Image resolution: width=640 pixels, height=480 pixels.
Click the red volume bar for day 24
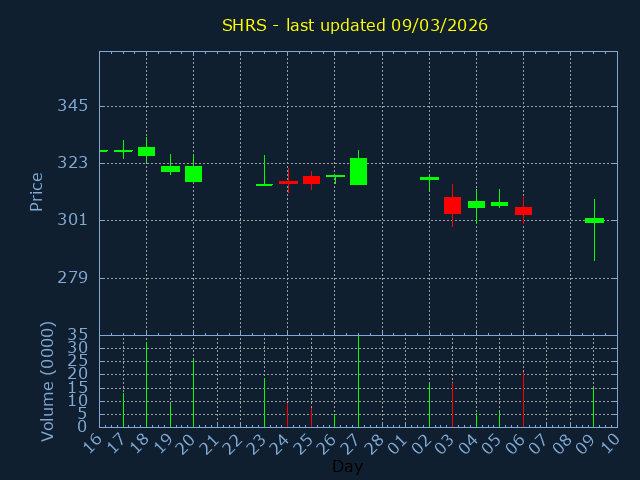pyautogui.click(x=287, y=415)
